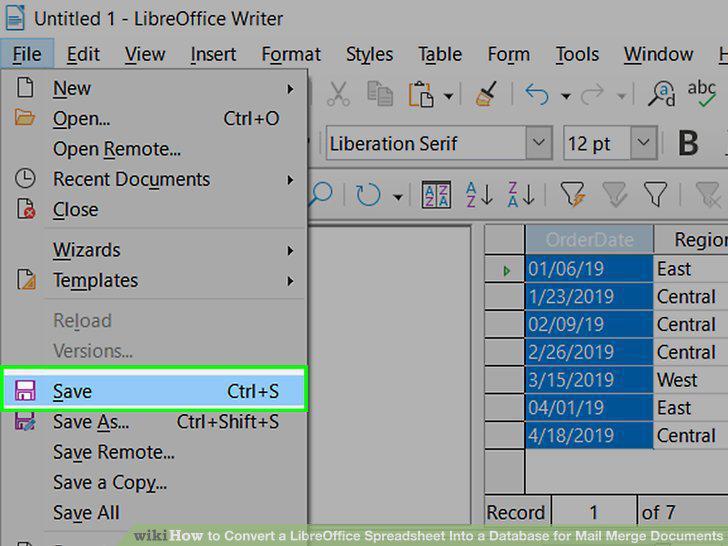Screen dimensions: 728x546
Task: Click the Paste clipboard icon
Action: point(421,95)
